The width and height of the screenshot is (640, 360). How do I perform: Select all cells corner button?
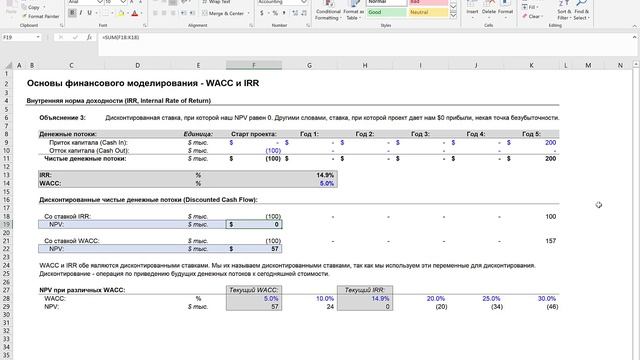pos(8,65)
